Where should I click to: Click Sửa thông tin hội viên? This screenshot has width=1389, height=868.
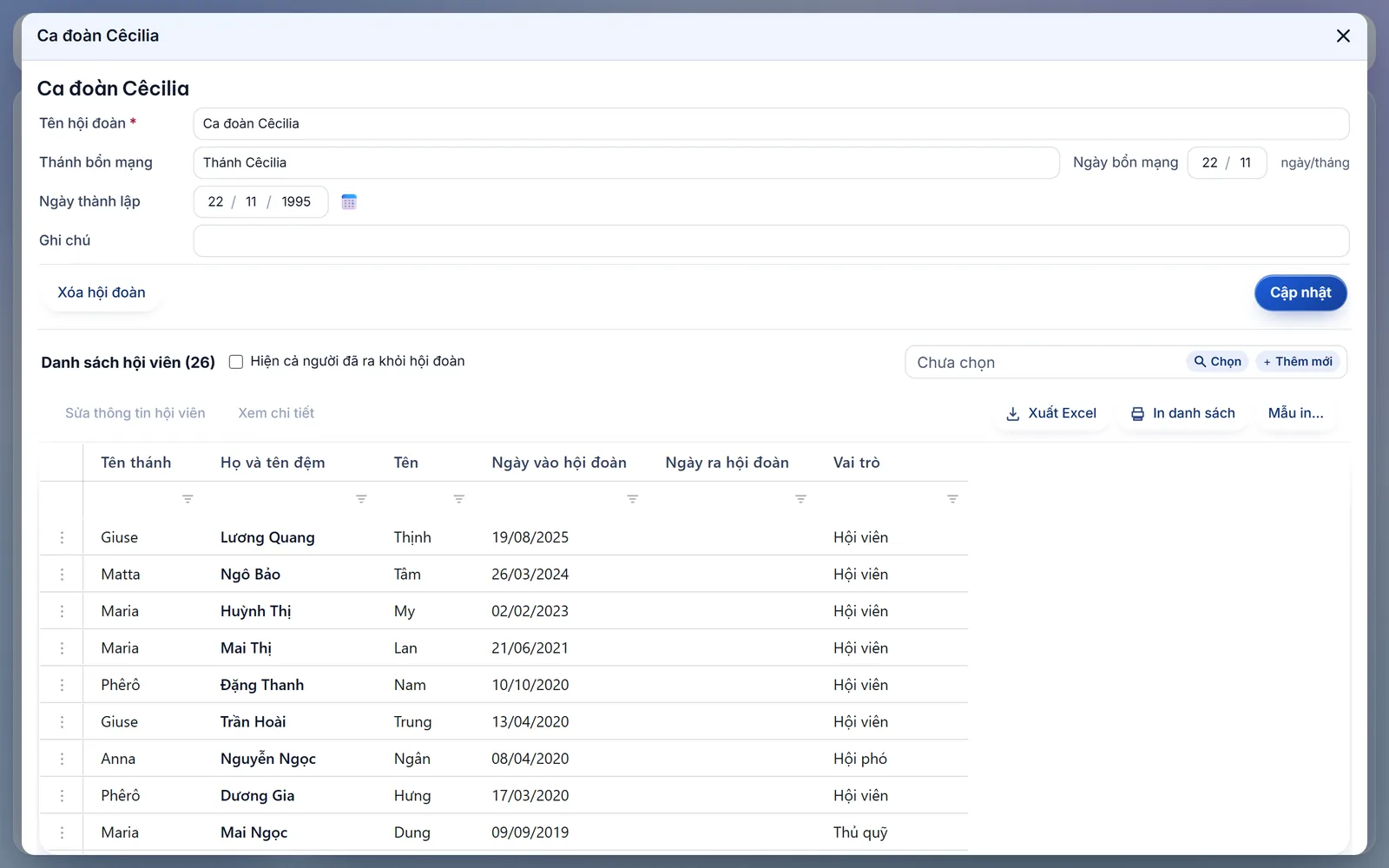(135, 413)
